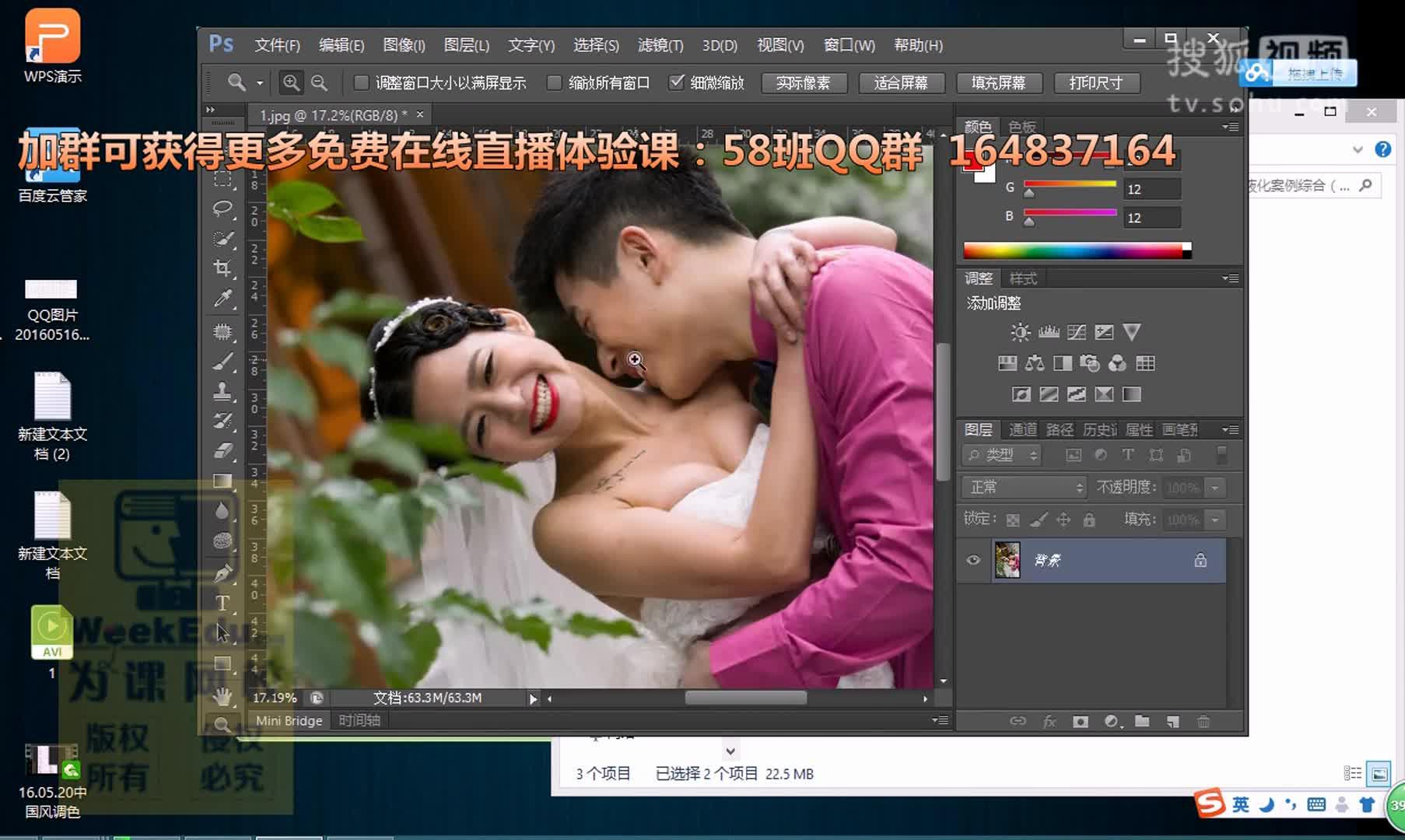1405x840 pixels.
Task: Disable 细微缩放 checkbox
Action: 678,82
